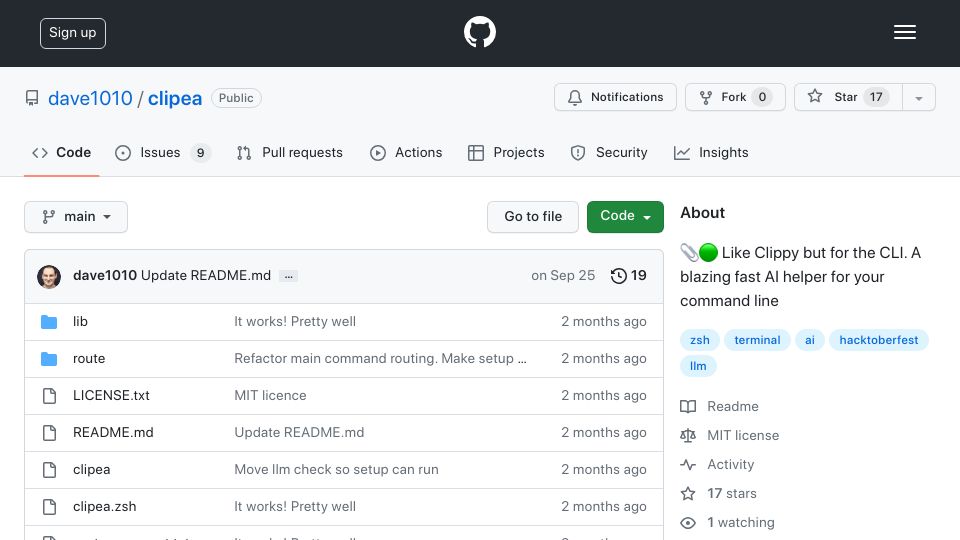
Task: Open the Pull requests tab
Action: coord(290,152)
